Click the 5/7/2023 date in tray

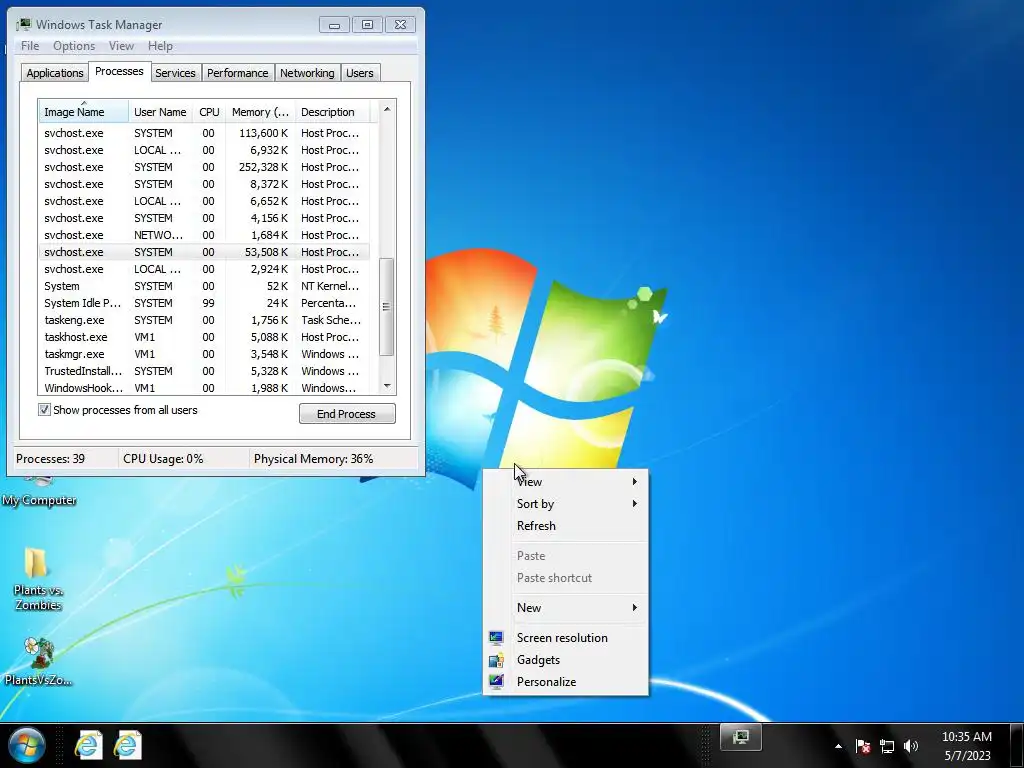click(x=967, y=756)
